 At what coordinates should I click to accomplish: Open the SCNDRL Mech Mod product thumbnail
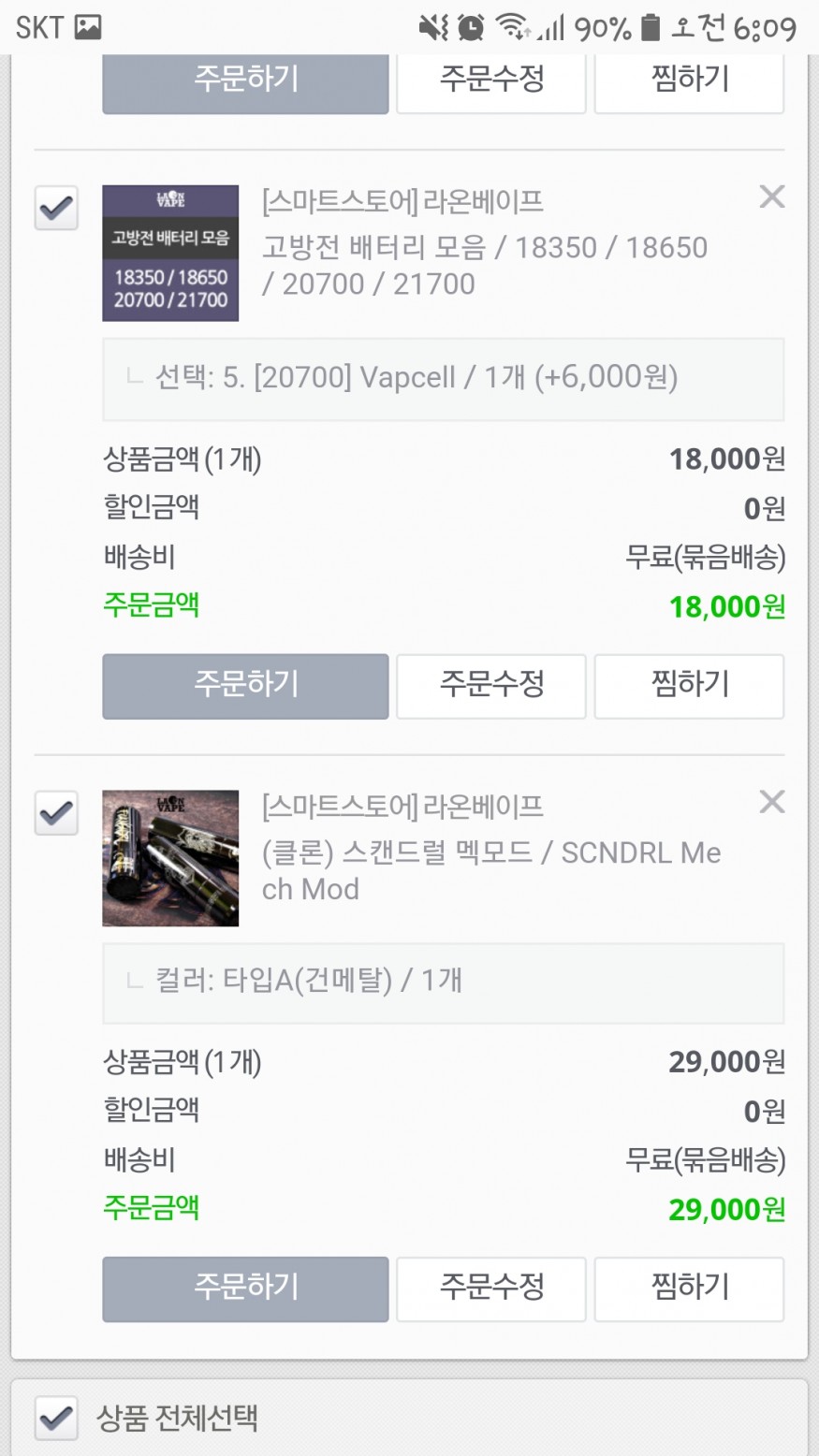(x=170, y=858)
